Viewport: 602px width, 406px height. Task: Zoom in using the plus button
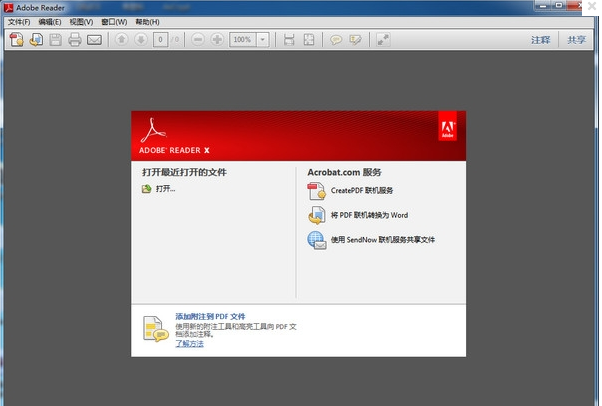click(217, 39)
